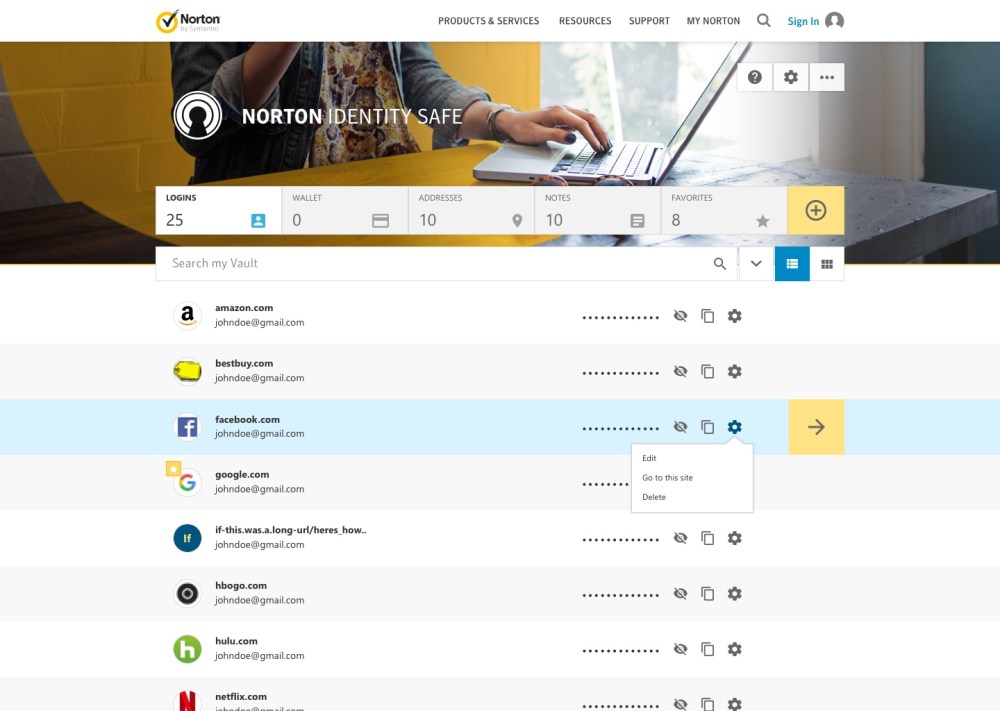Switch to grid view layout

click(x=827, y=264)
